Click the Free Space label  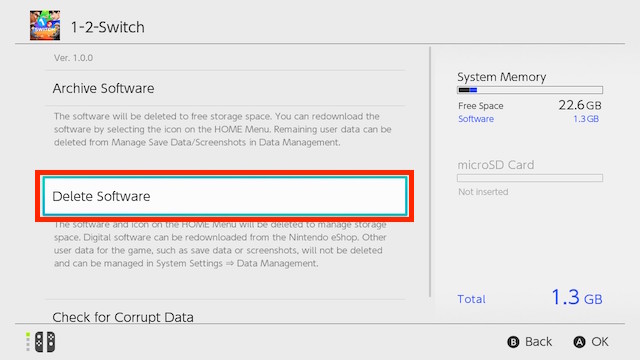(480, 106)
